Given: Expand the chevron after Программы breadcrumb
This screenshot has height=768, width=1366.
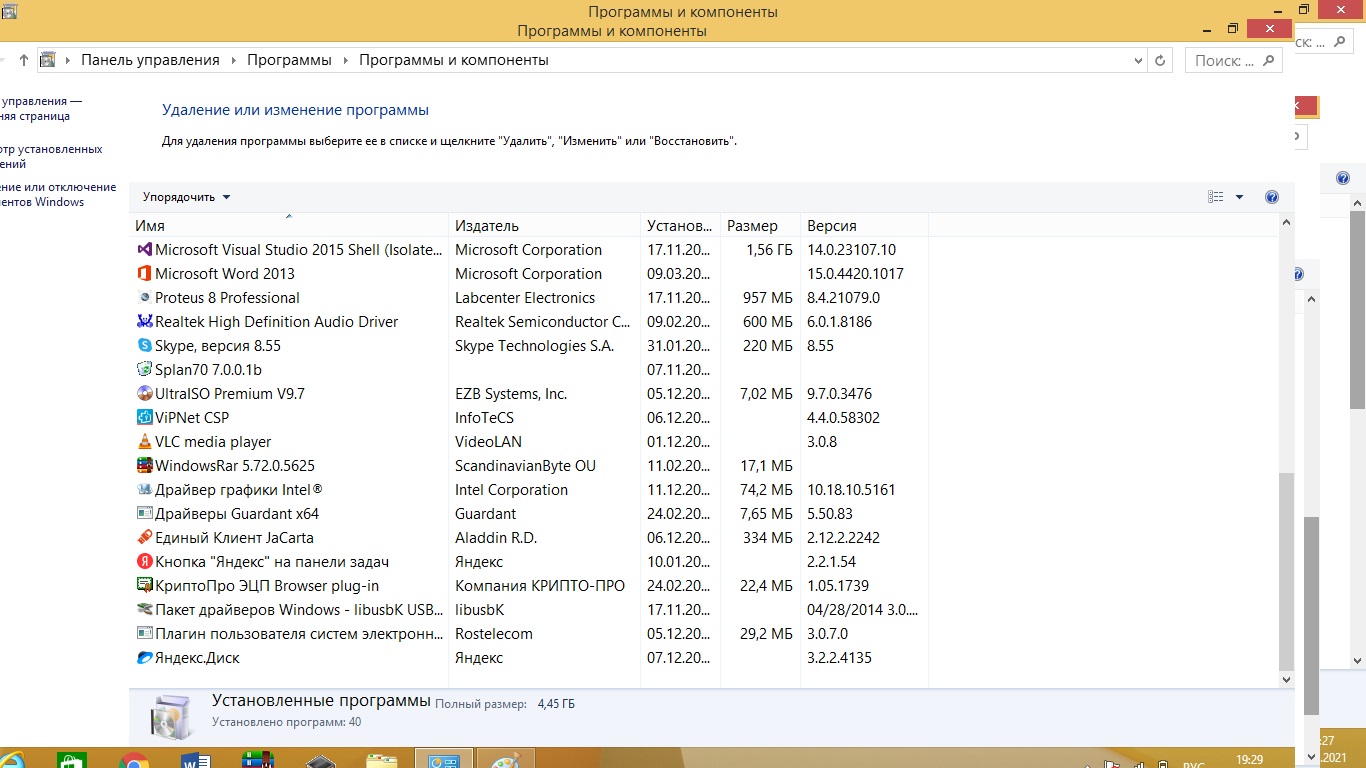Looking at the screenshot, I should [345, 60].
